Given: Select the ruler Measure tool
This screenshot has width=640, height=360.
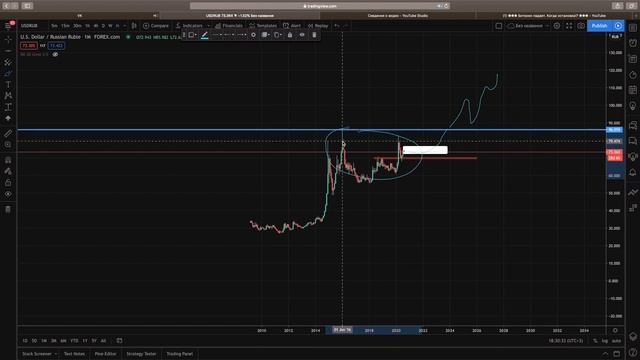Looking at the screenshot, I should click(x=8, y=133).
